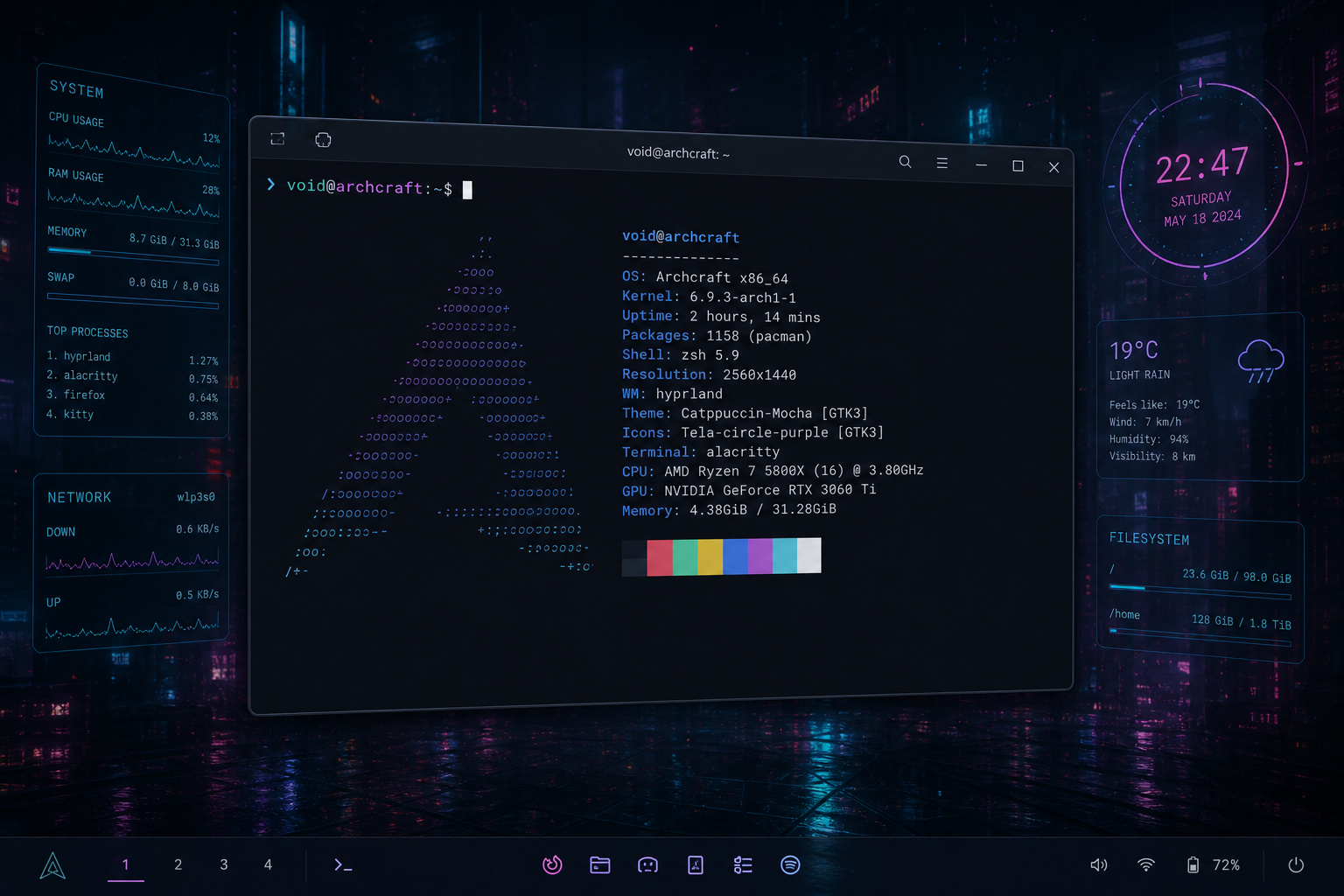The width and height of the screenshot is (1344, 896).
Task: Click the 22:47 clock time
Action: (1202, 164)
